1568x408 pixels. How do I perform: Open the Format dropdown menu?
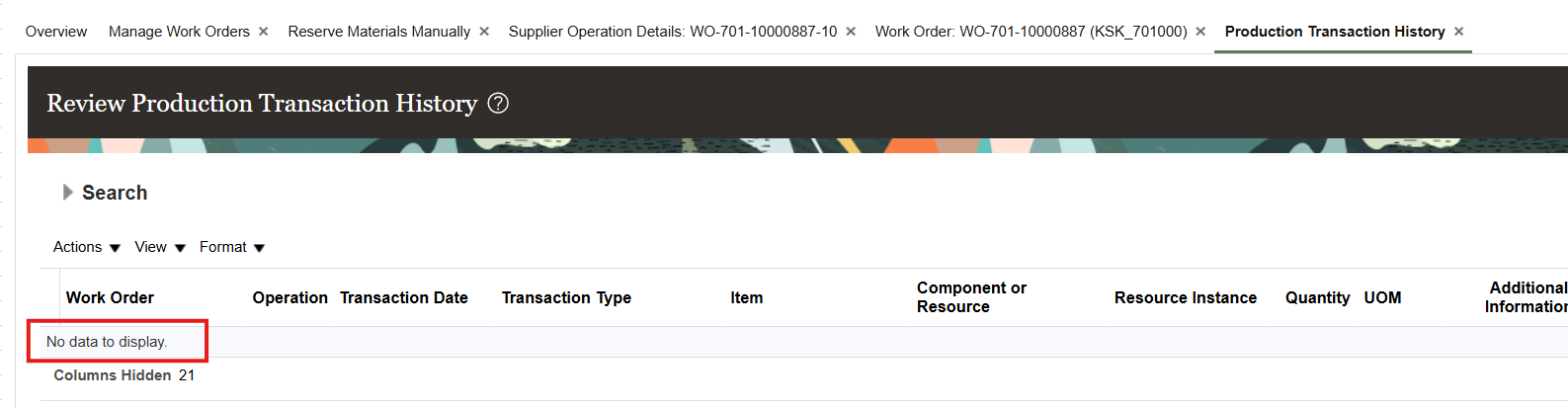tap(232, 247)
